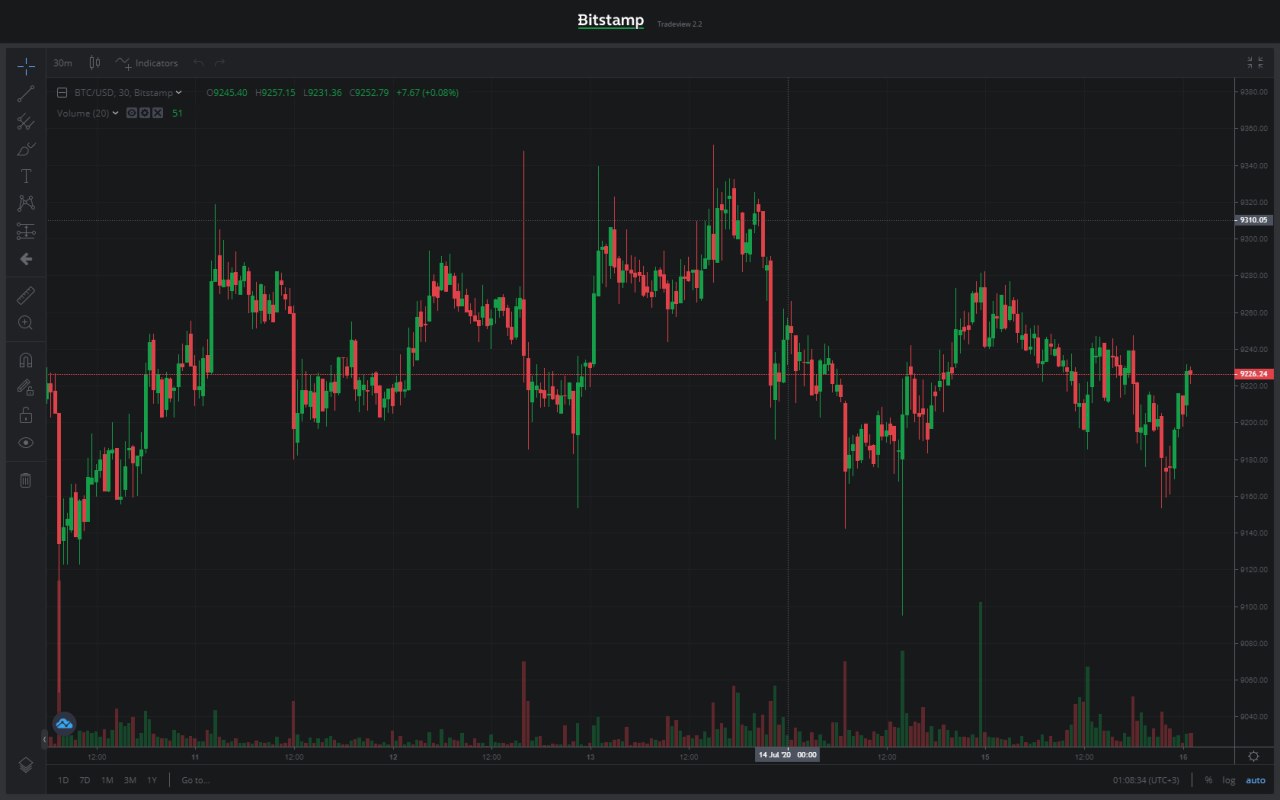
Task: Collapse the BTC/USD legend box
Action: [x=62, y=93]
